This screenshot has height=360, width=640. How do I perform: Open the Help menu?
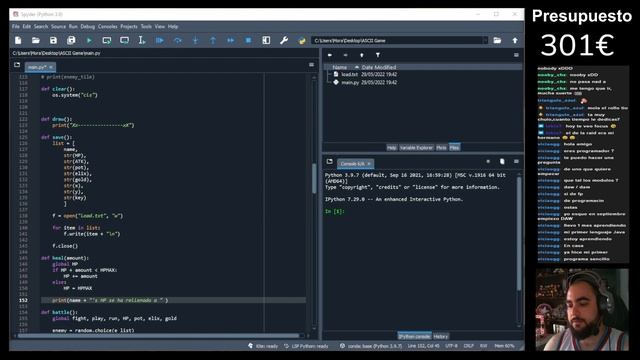[173, 27]
